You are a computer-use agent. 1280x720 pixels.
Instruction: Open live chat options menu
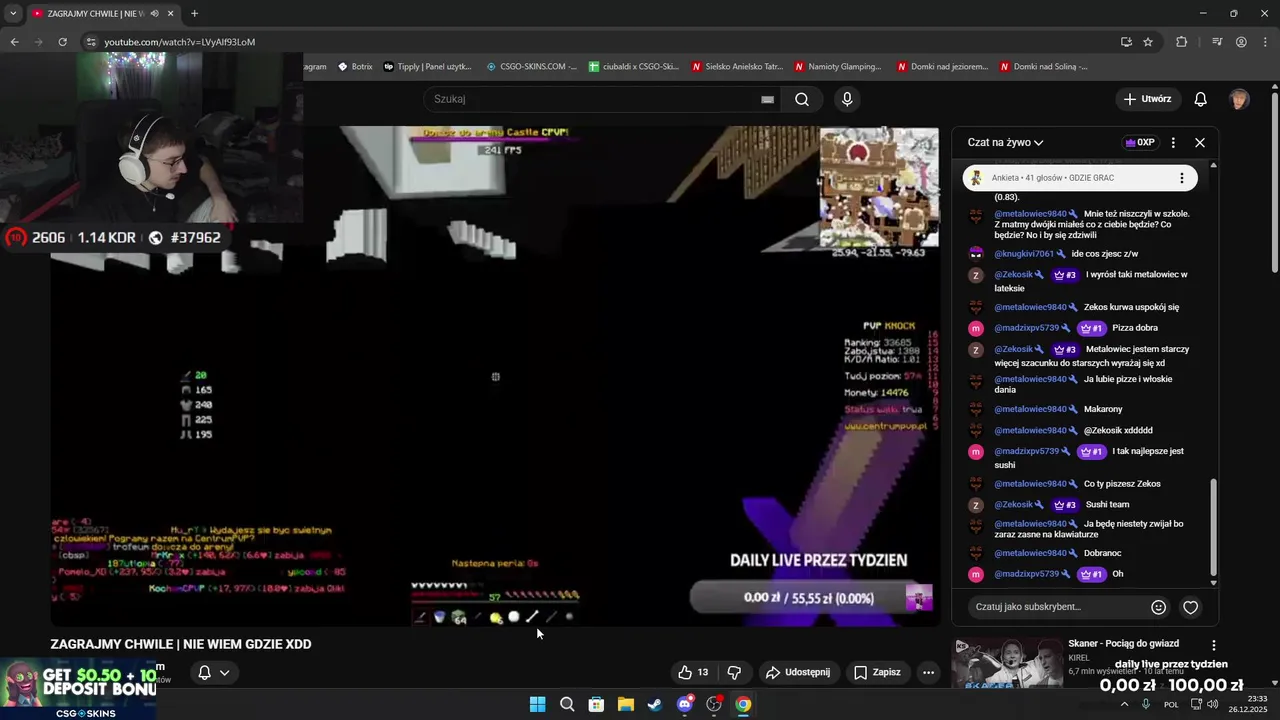coord(1173,142)
